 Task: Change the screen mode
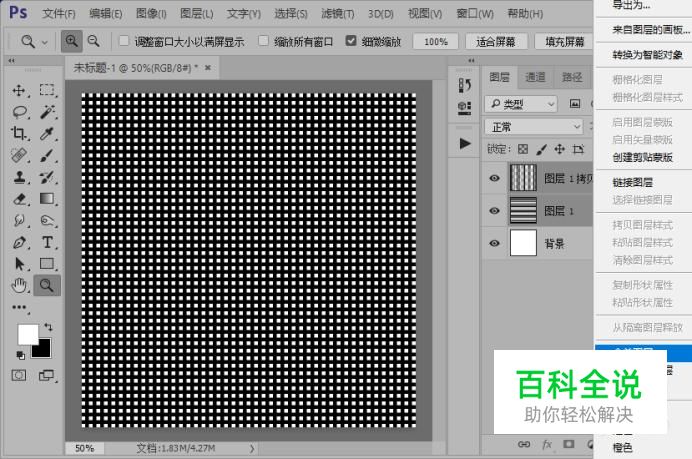tap(46, 376)
